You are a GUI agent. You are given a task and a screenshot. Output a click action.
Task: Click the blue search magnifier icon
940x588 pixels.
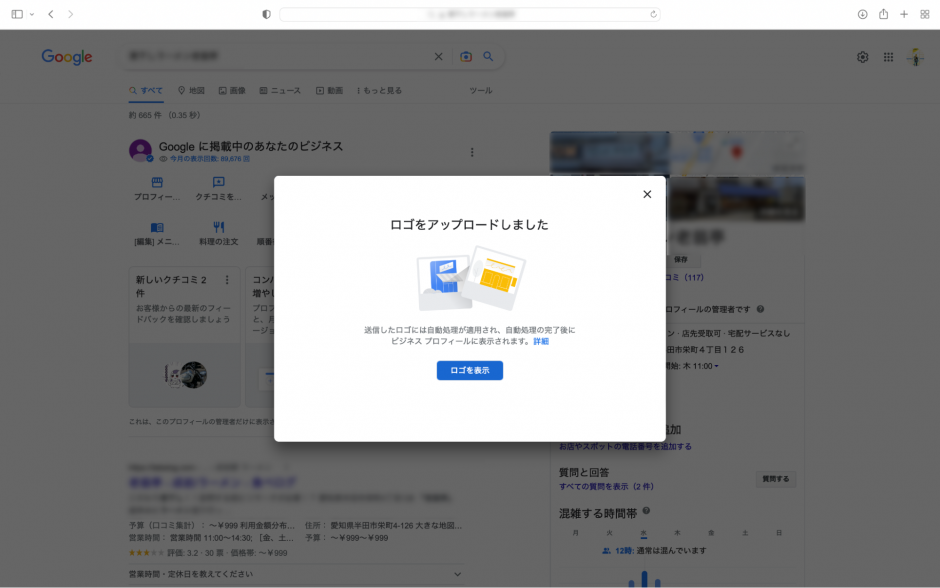coord(489,57)
